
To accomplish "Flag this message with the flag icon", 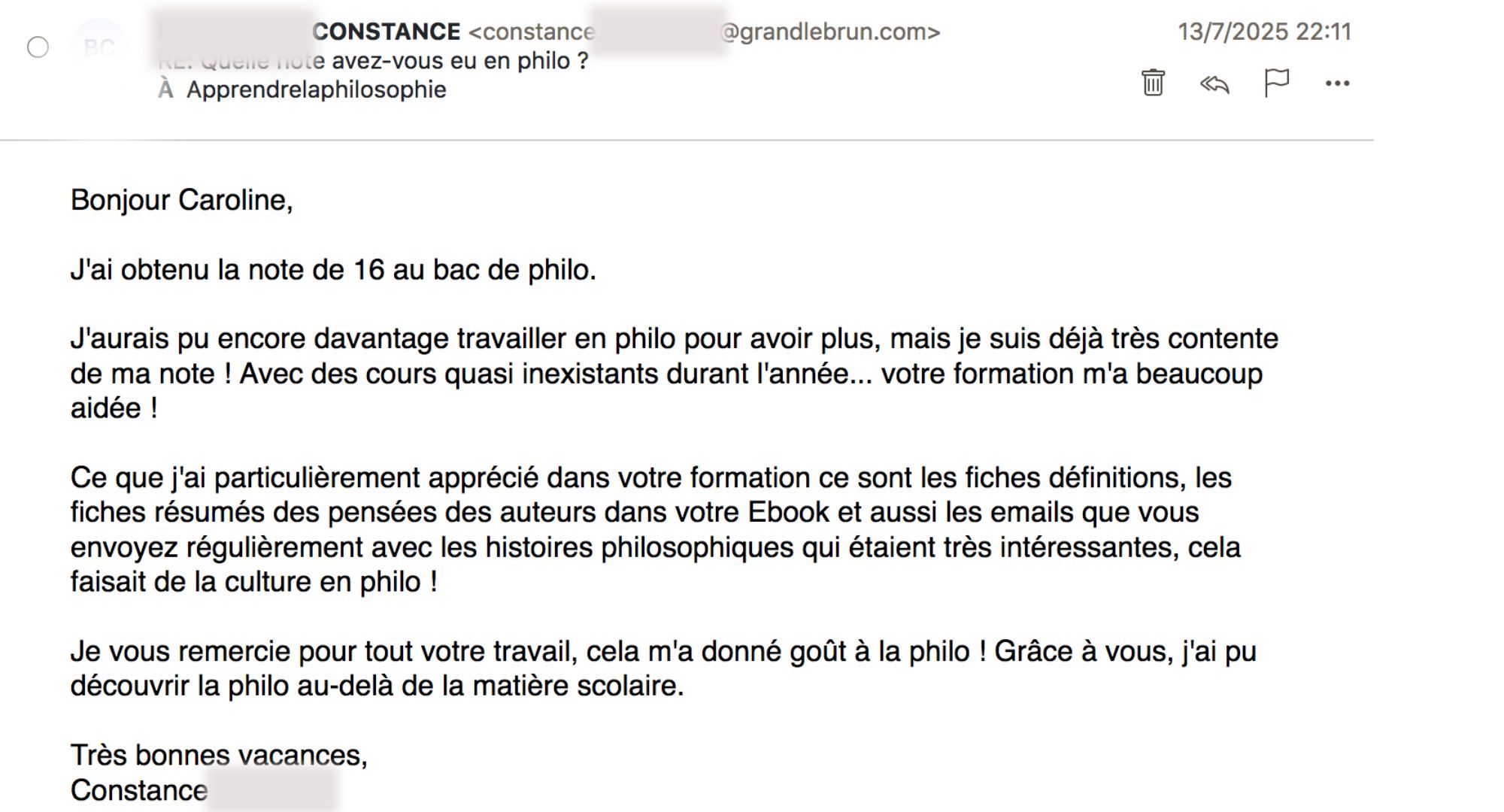I will (1276, 83).
